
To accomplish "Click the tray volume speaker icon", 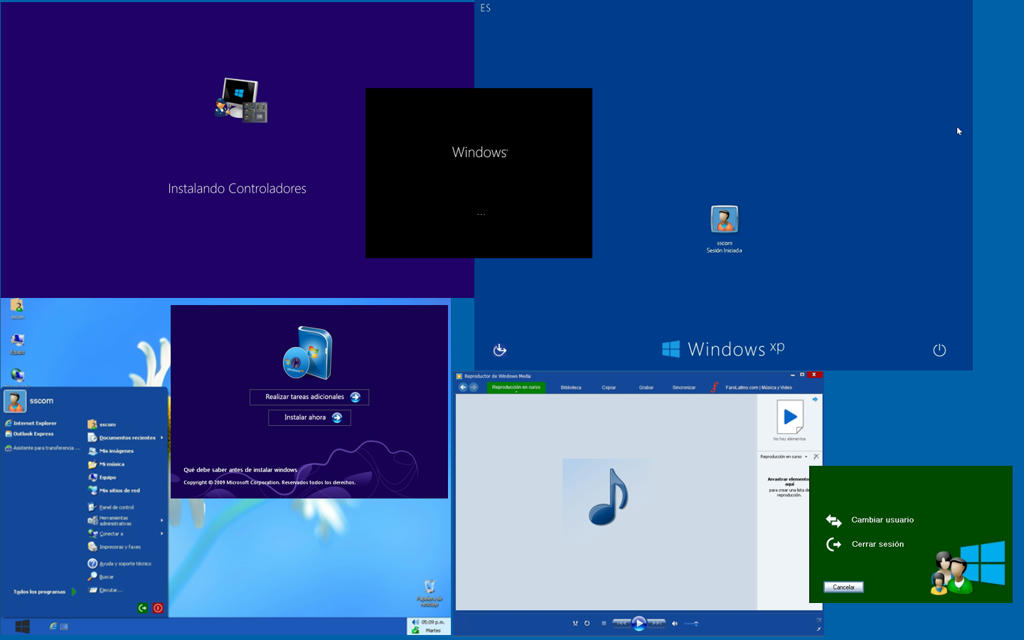I will (415, 622).
